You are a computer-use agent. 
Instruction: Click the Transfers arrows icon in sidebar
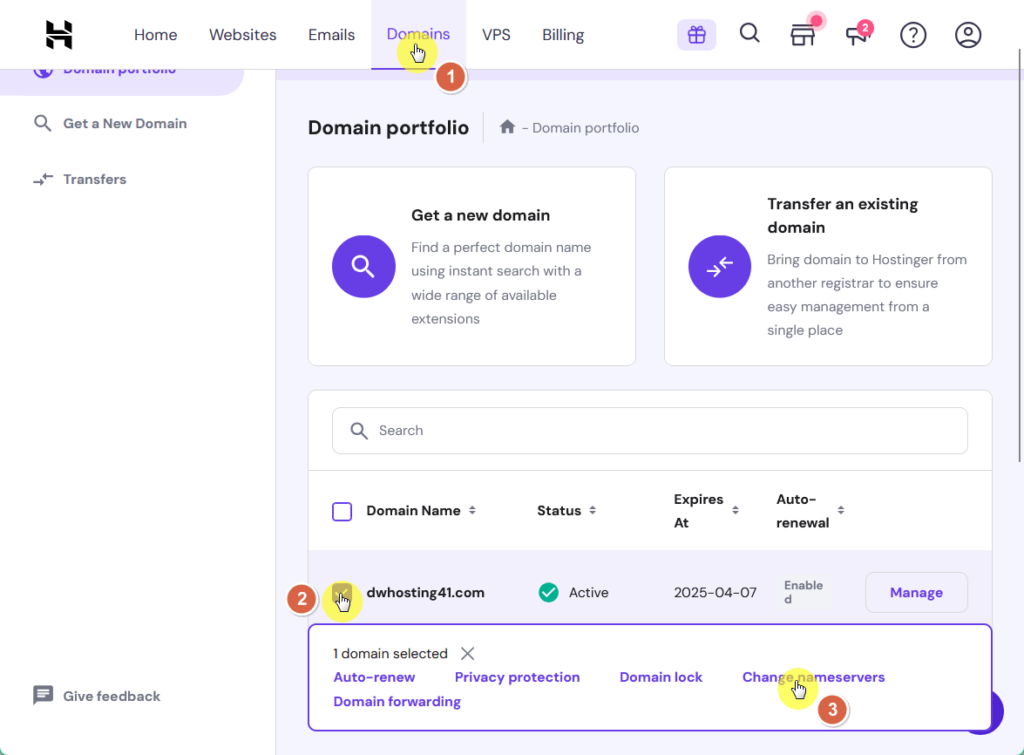pos(43,179)
